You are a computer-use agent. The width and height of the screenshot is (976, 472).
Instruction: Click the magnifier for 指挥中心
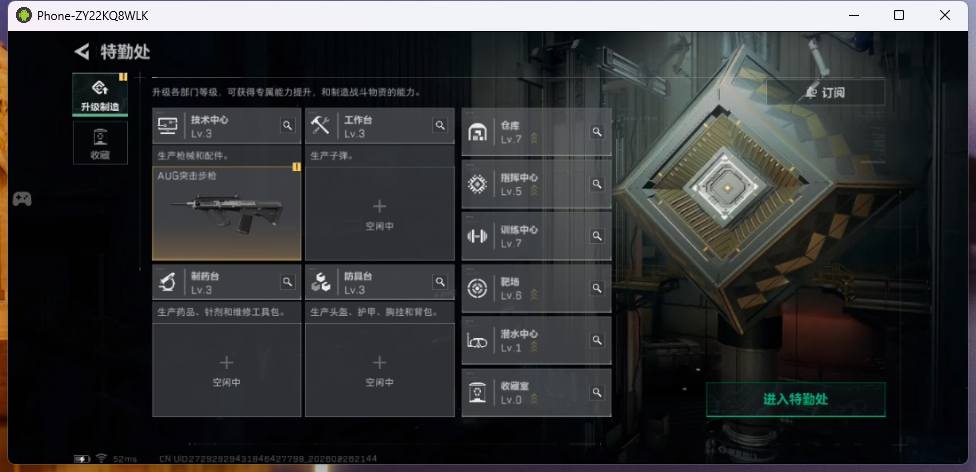click(x=597, y=184)
